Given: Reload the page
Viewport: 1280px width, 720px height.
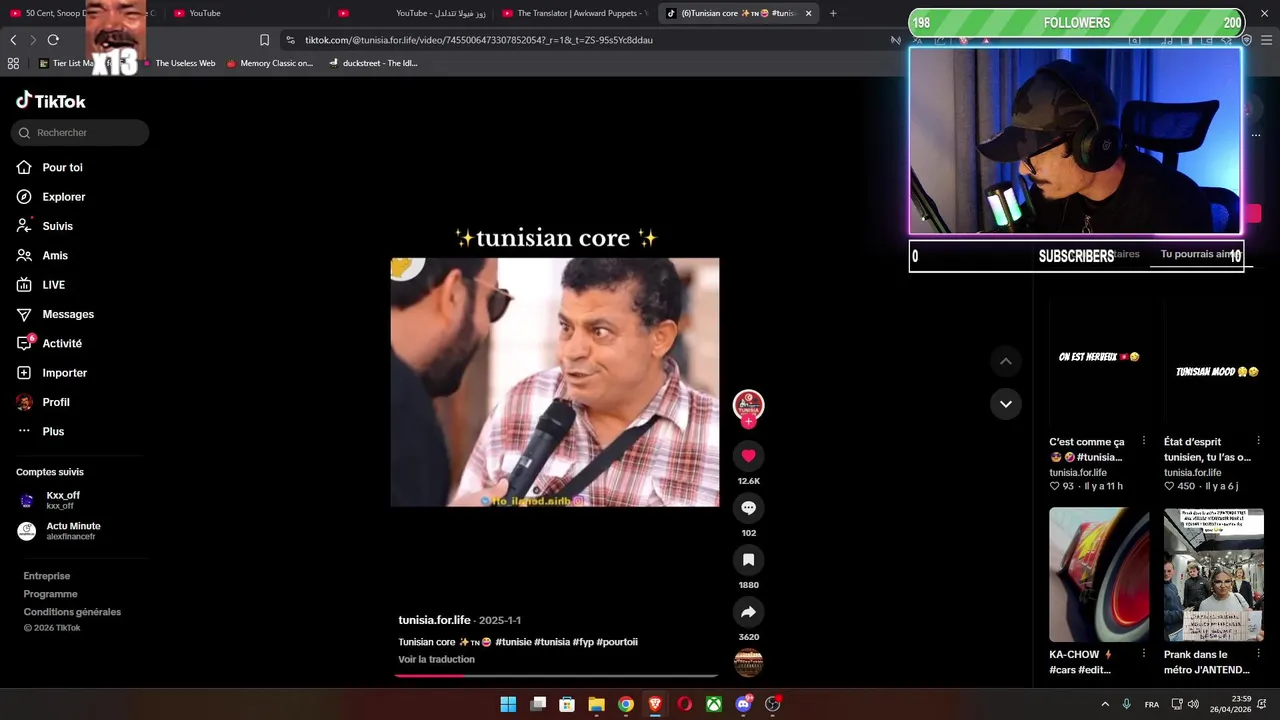Looking at the screenshot, I should click(53, 40).
